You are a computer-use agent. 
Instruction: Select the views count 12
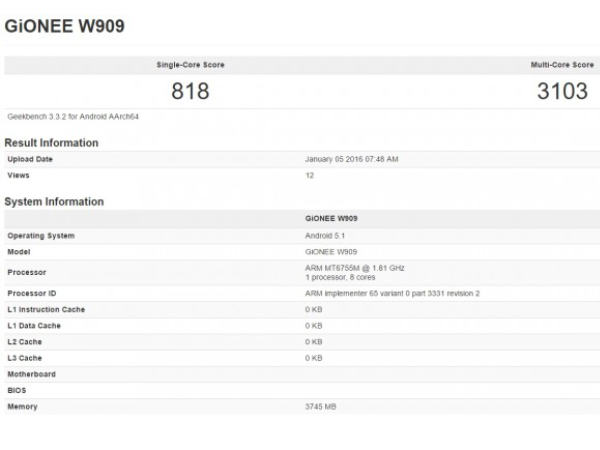coord(310,176)
